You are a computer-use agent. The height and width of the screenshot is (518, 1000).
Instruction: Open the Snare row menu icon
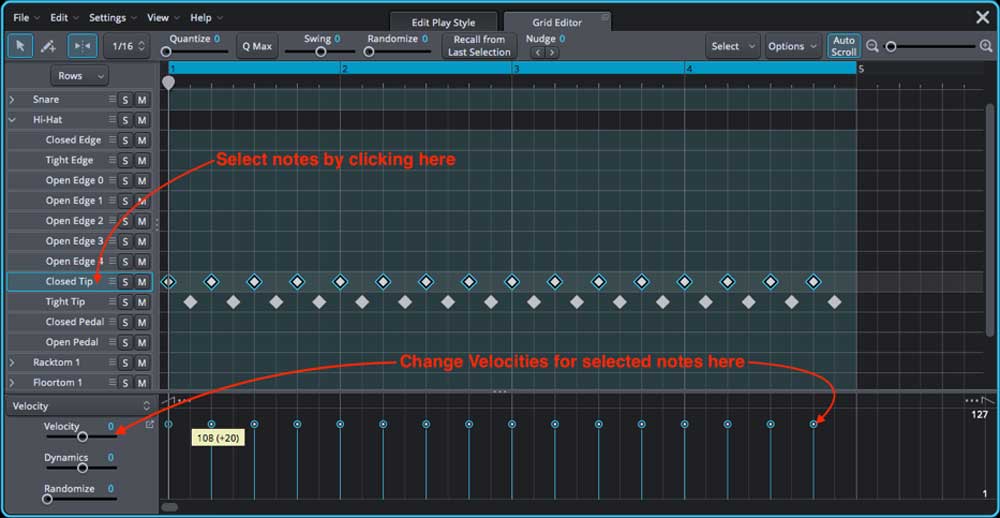[112, 100]
